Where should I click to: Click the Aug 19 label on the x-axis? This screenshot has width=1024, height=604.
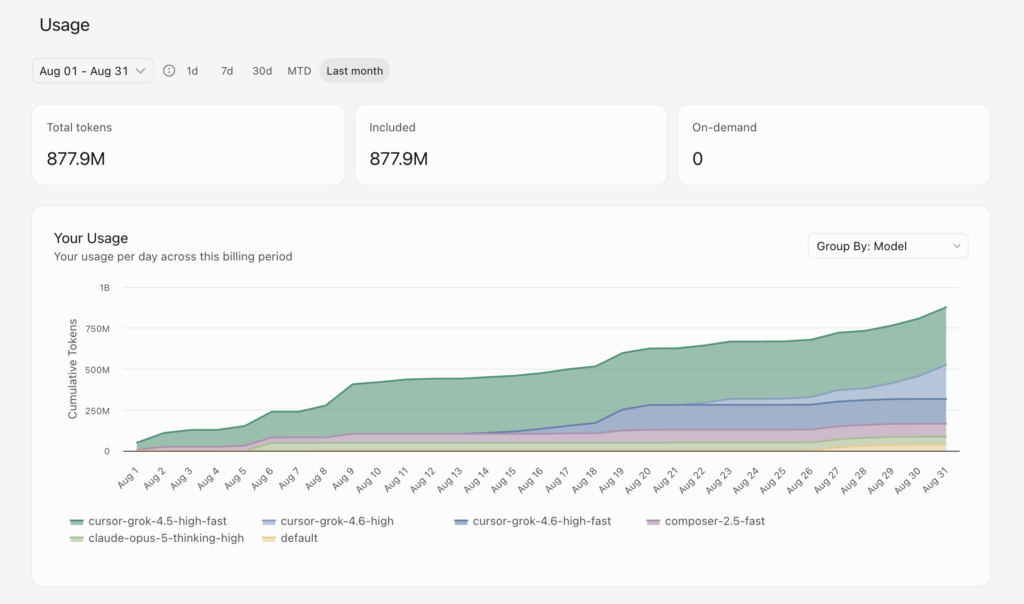612,480
